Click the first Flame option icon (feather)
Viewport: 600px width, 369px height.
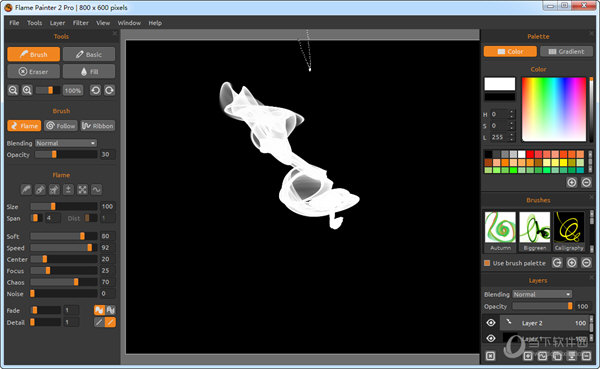coord(26,189)
